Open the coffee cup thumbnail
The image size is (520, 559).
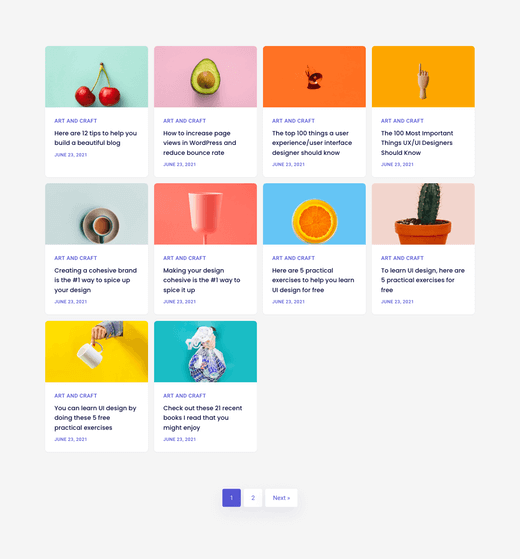point(97,214)
